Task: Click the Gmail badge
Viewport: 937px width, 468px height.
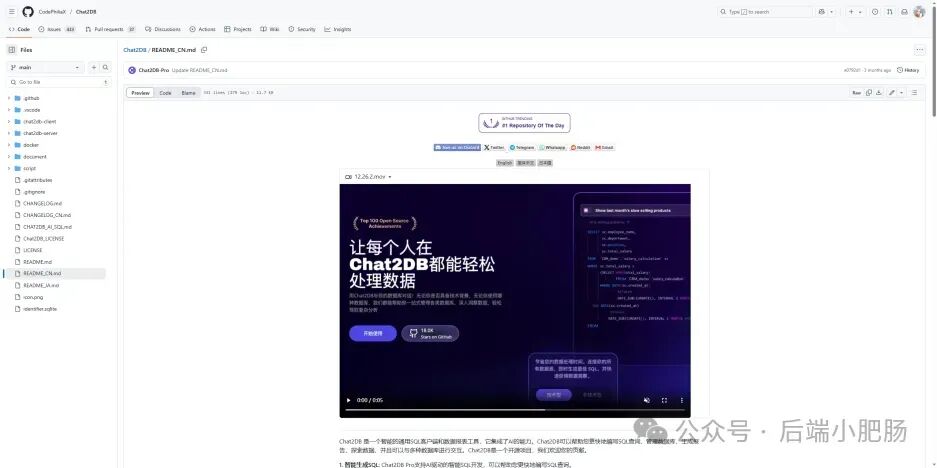Action: 604,147
